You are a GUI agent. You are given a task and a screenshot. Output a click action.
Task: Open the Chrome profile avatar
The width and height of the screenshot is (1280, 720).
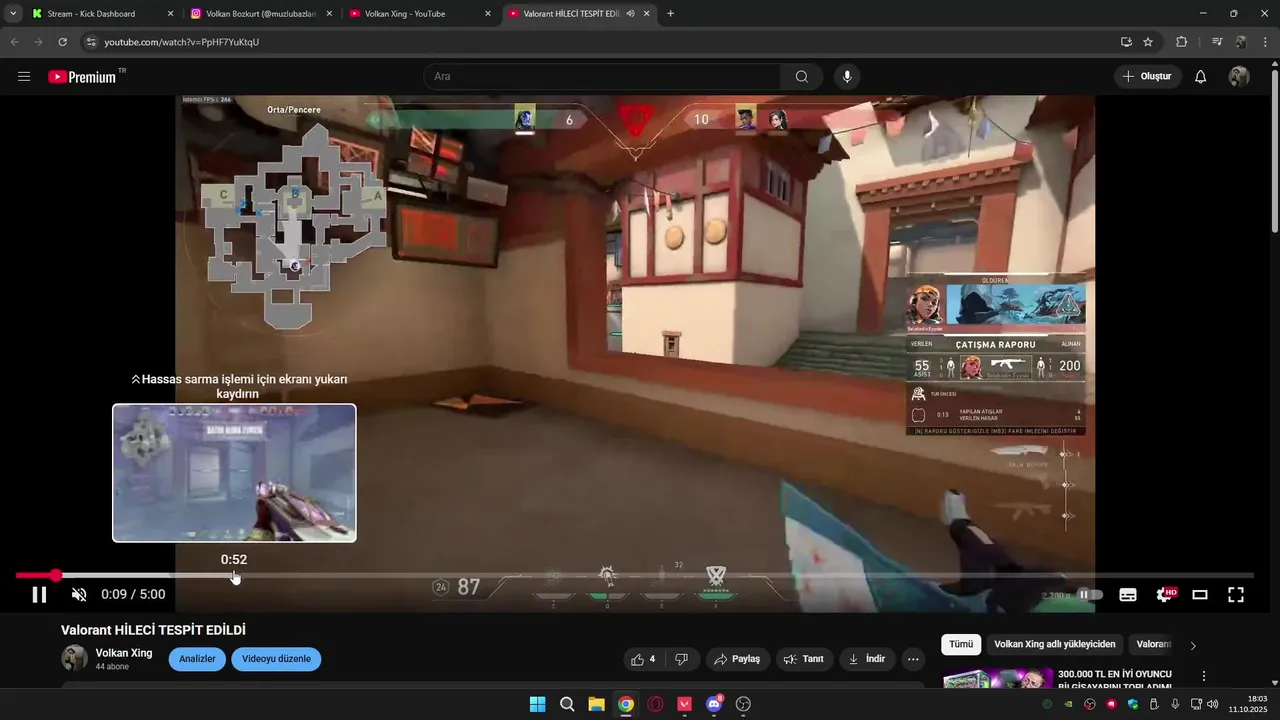pyautogui.click(x=1241, y=42)
